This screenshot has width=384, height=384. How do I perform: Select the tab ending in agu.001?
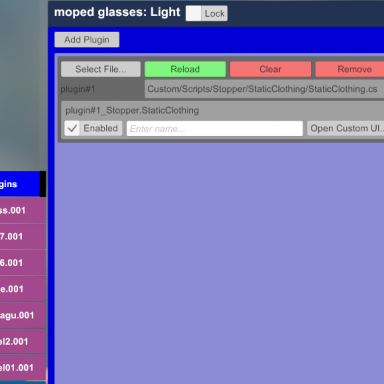click(23, 315)
